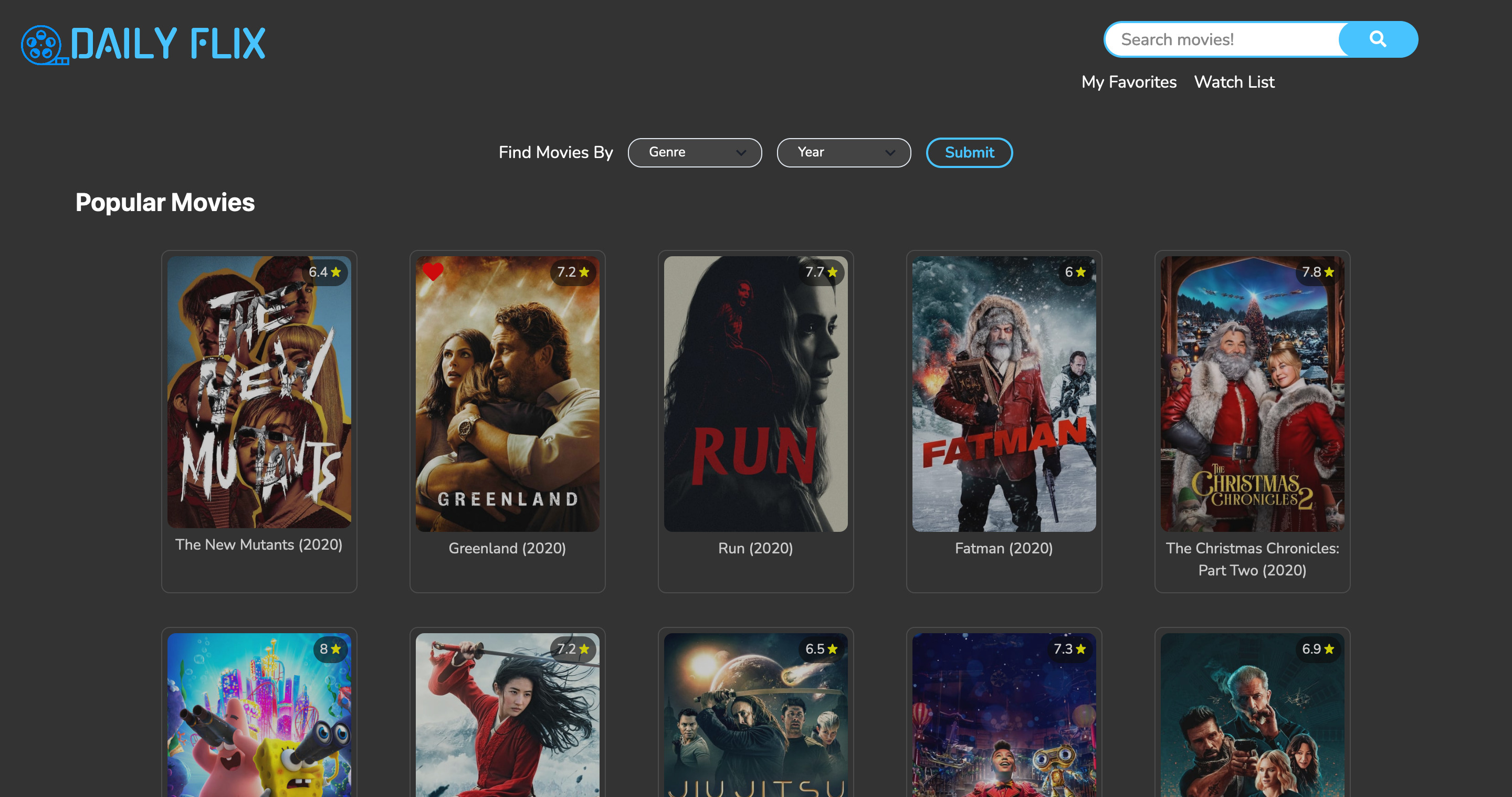Click The Christmas Chronicles: Part Two title
Viewport: 1512px width, 797px height.
[x=1252, y=559]
